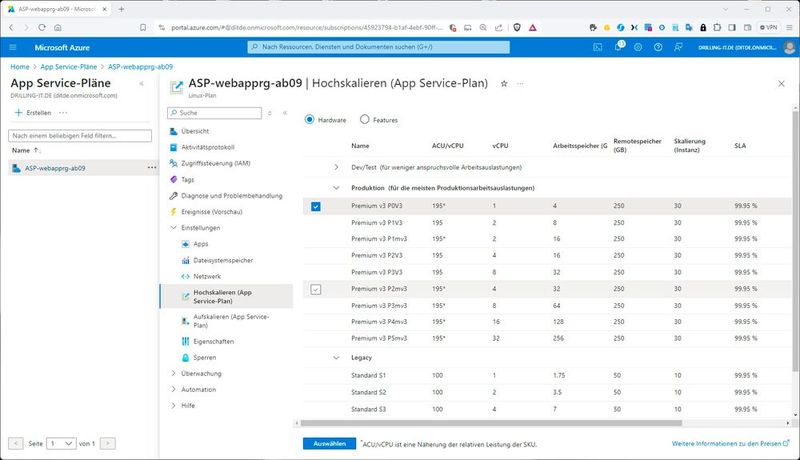Expand the Überwachung menu section
800x460 pixels.
click(173, 373)
